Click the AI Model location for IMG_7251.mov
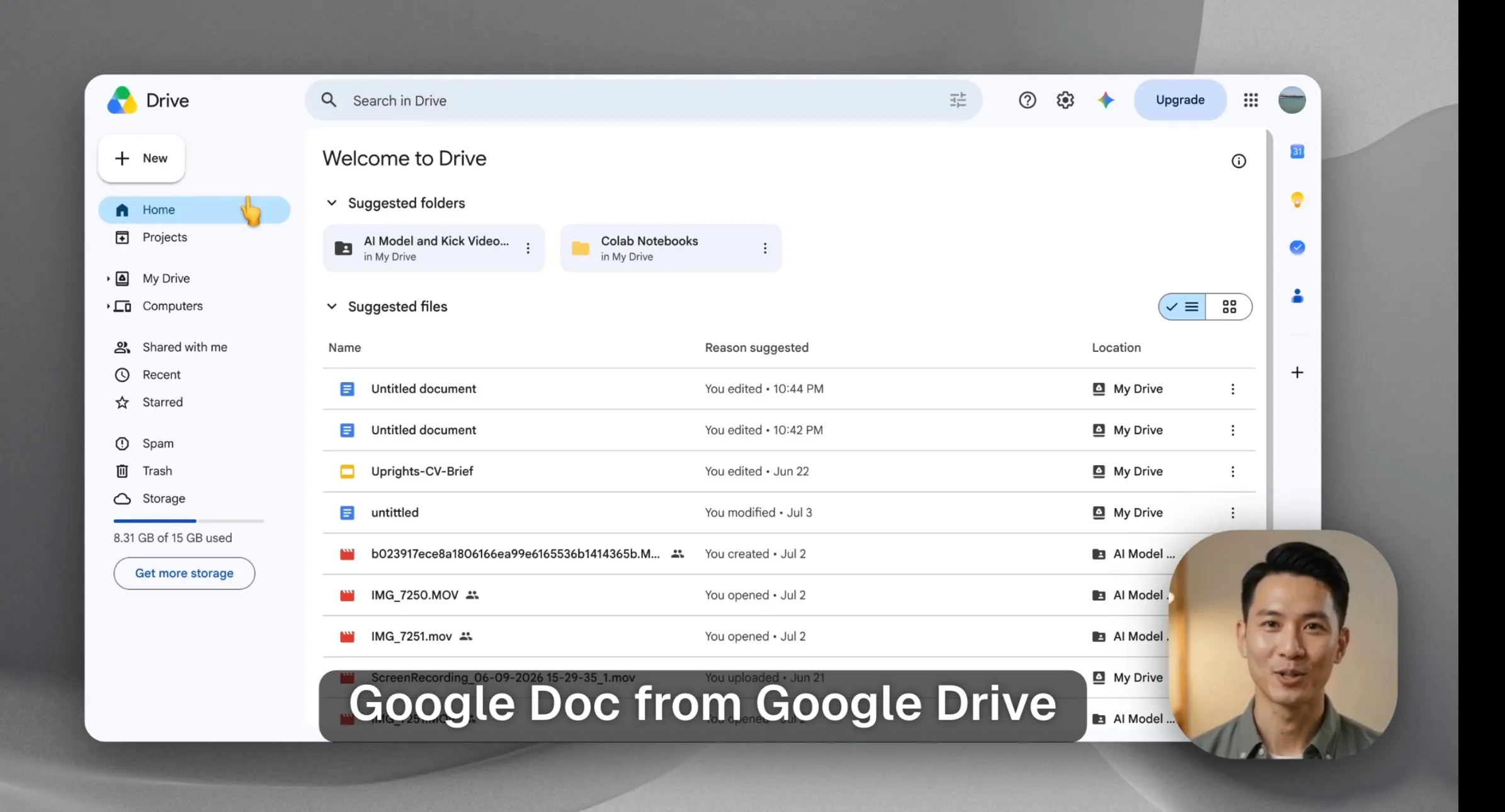The image size is (1505, 812). pos(1130,636)
